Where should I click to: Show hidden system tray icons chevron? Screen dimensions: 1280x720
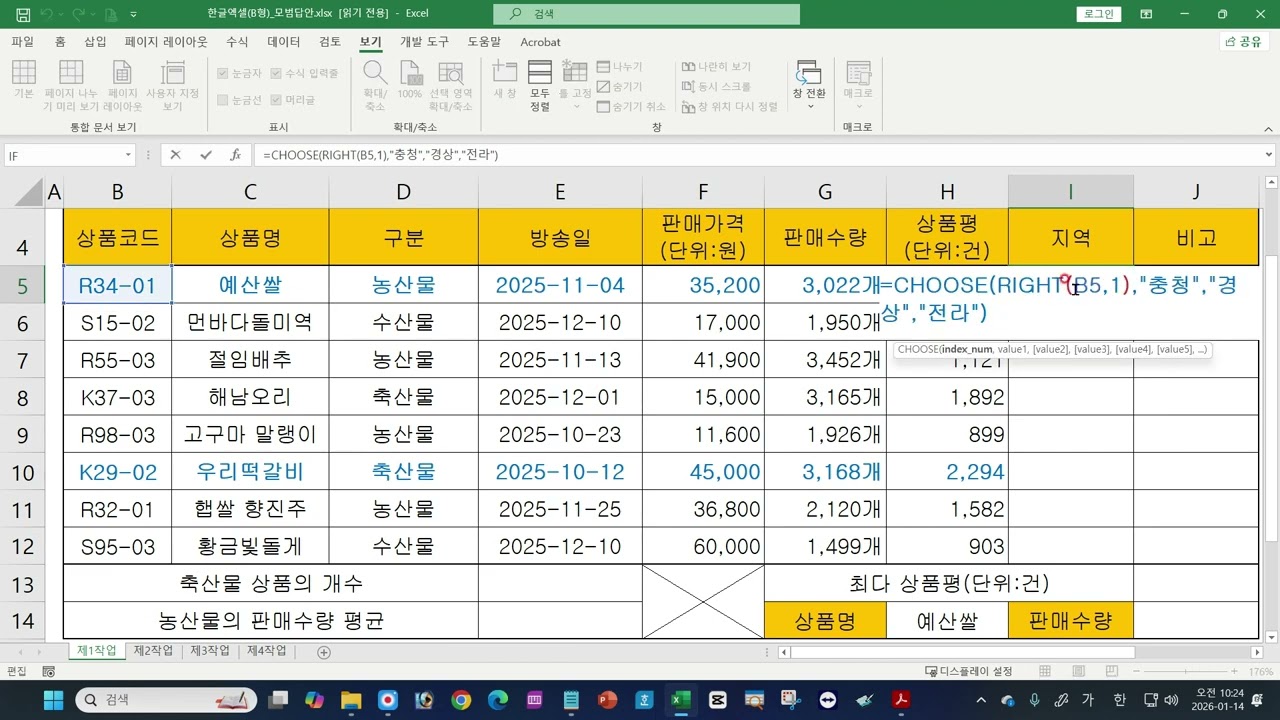point(980,700)
